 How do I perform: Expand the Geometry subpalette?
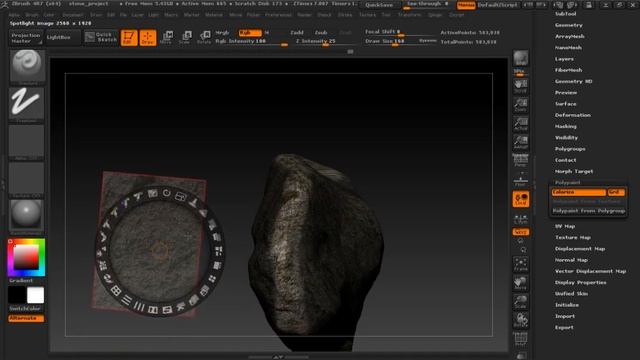569,25
